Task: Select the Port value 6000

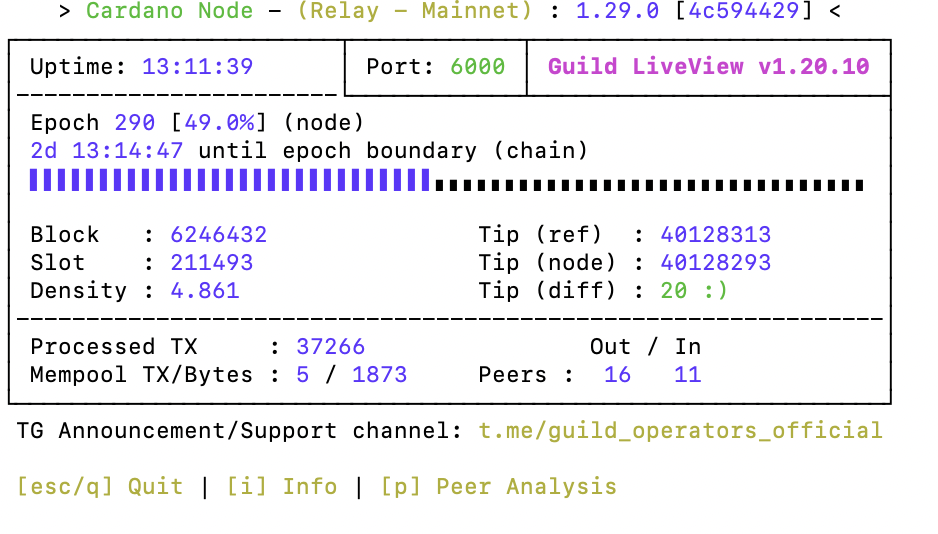Action: tap(477, 66)
